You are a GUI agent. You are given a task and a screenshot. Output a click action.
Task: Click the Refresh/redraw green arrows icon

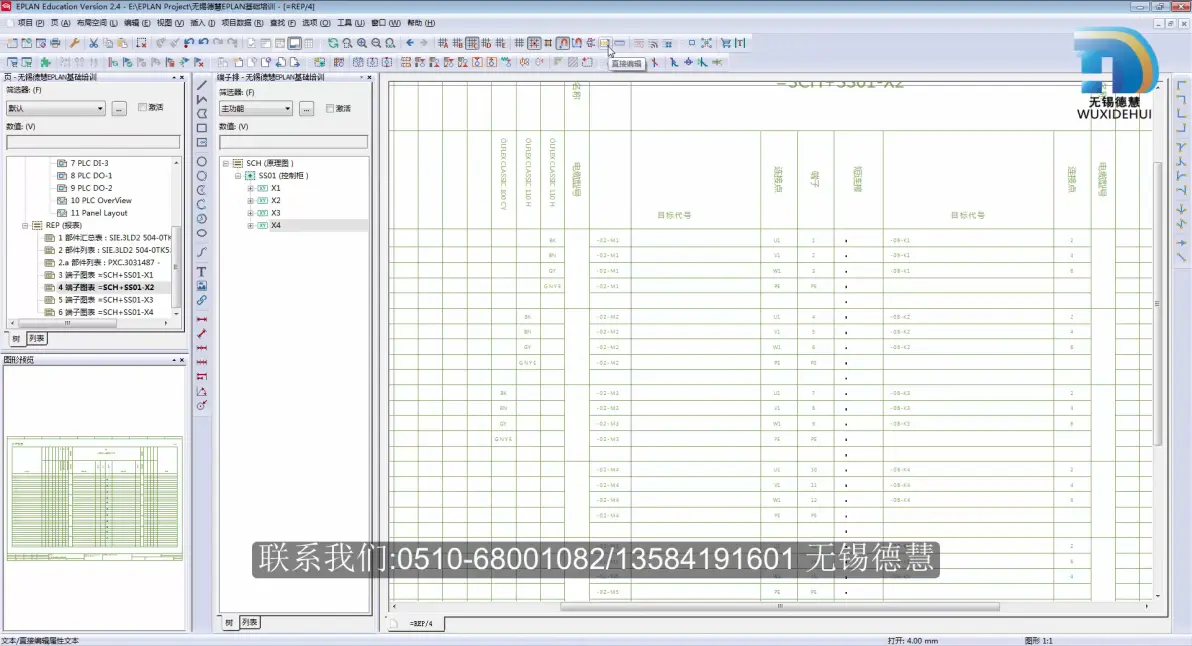(x=333, y=43)
